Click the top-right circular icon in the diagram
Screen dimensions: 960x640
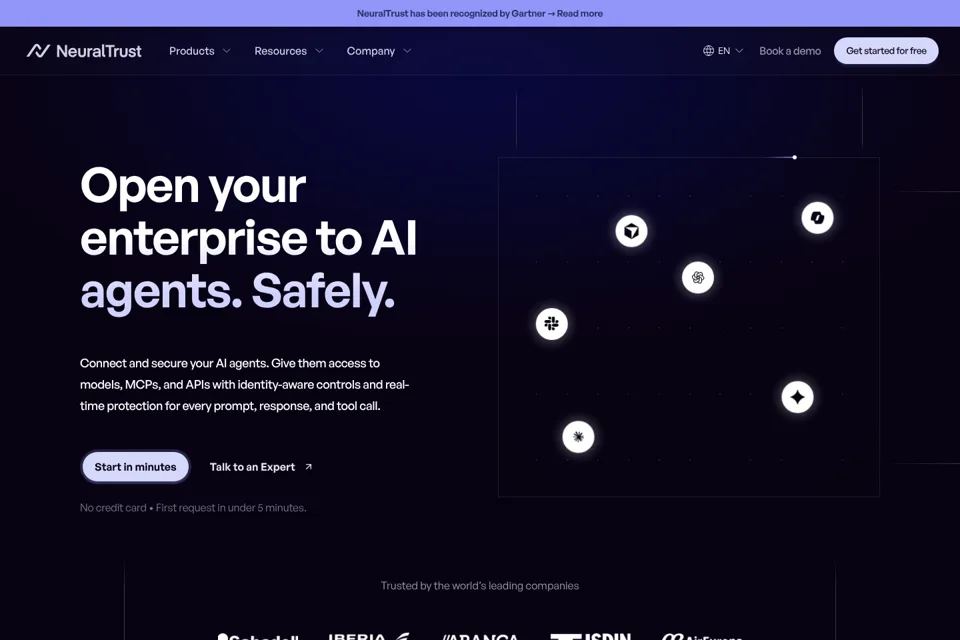[817, 217]
